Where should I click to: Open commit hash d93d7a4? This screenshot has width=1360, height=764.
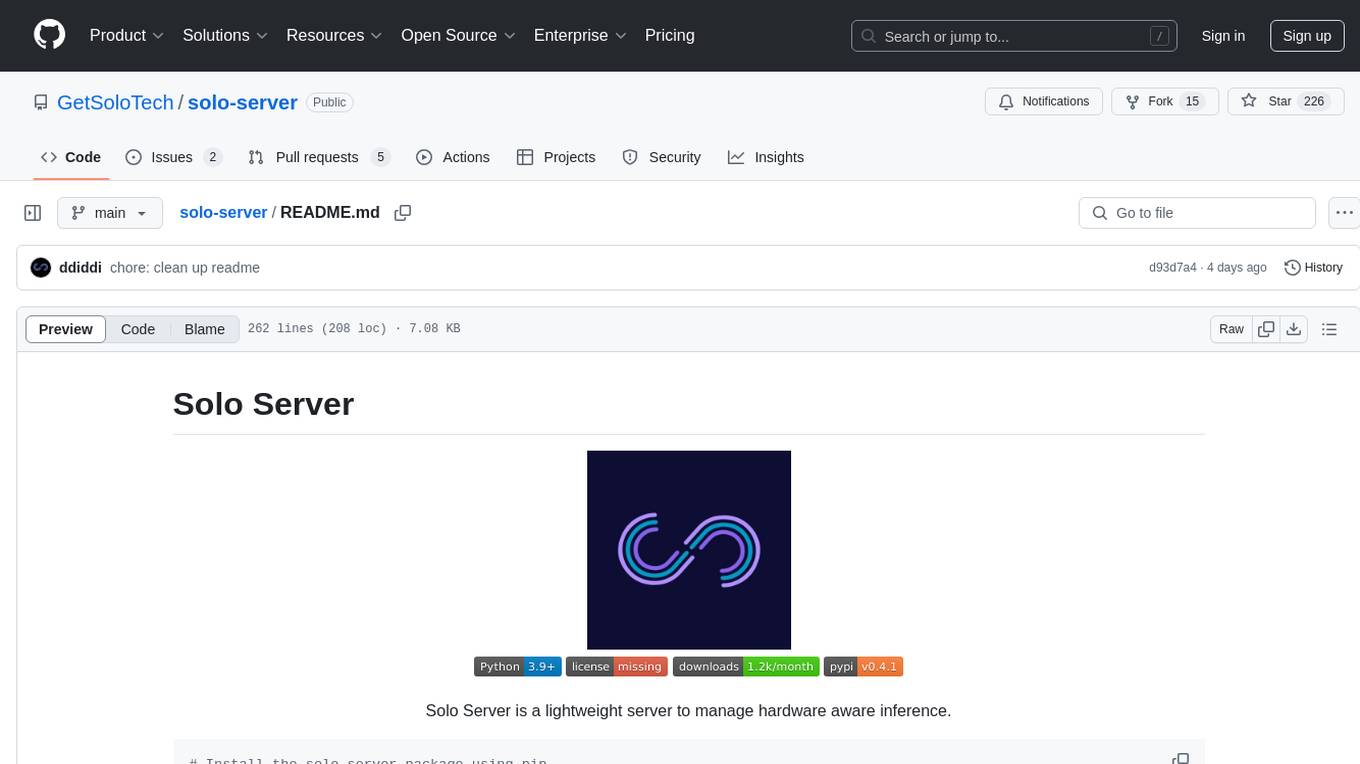click(x=1173, y=267)
